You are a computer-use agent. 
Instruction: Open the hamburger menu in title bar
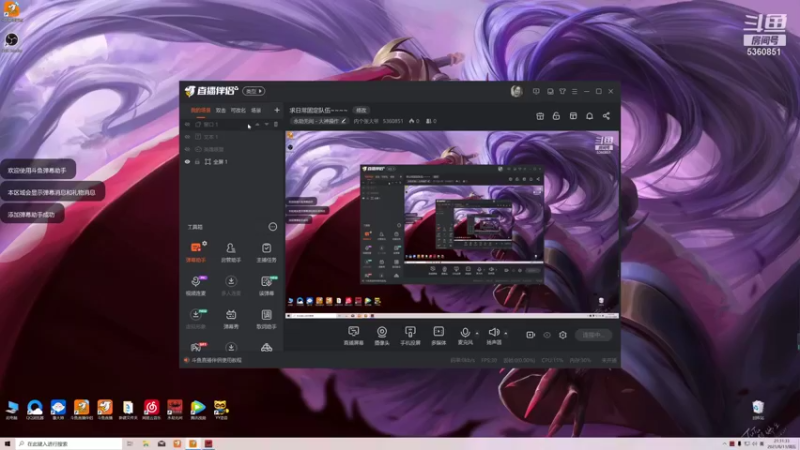pos(574,91)
